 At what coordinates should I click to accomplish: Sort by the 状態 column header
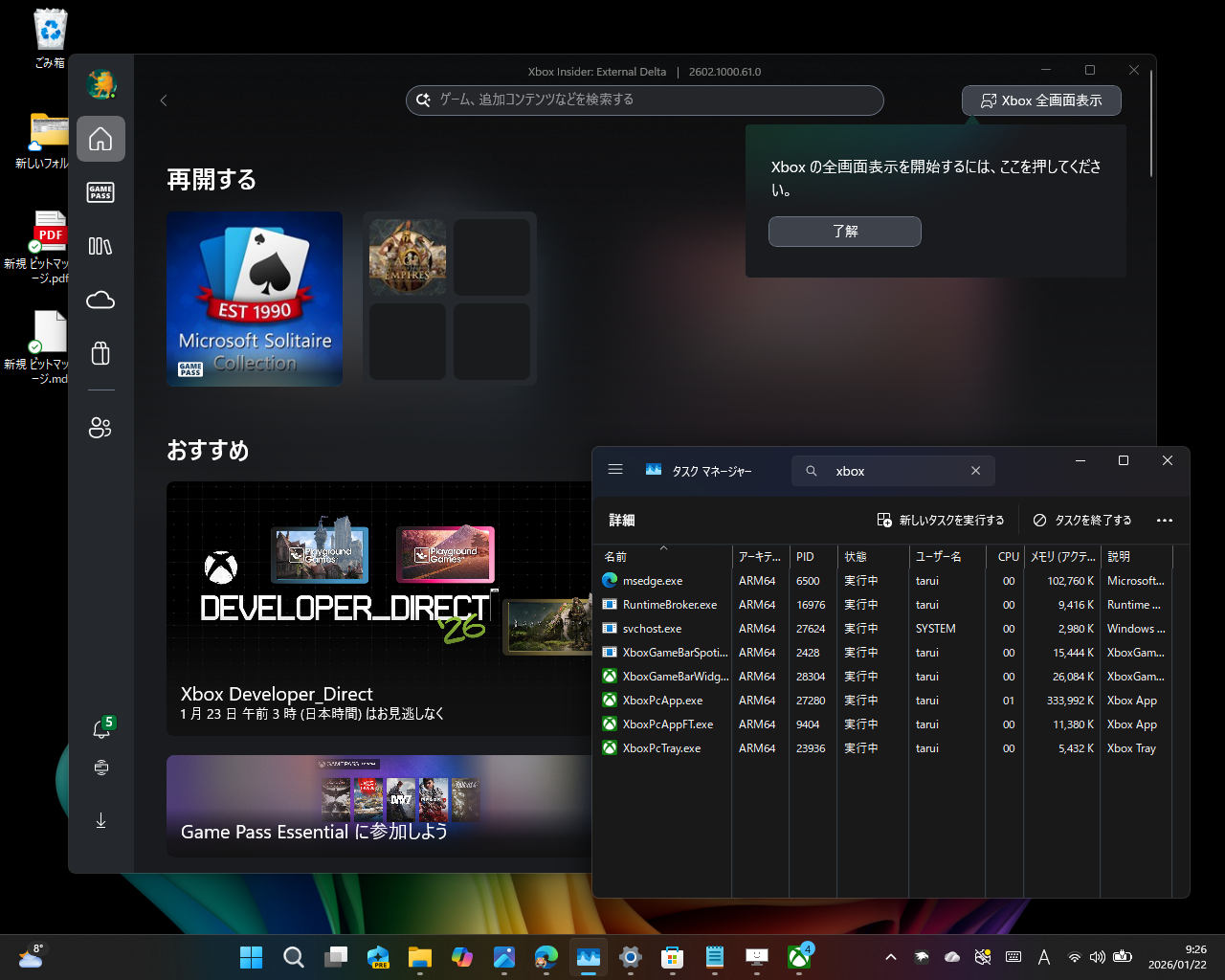click(871, 556)
